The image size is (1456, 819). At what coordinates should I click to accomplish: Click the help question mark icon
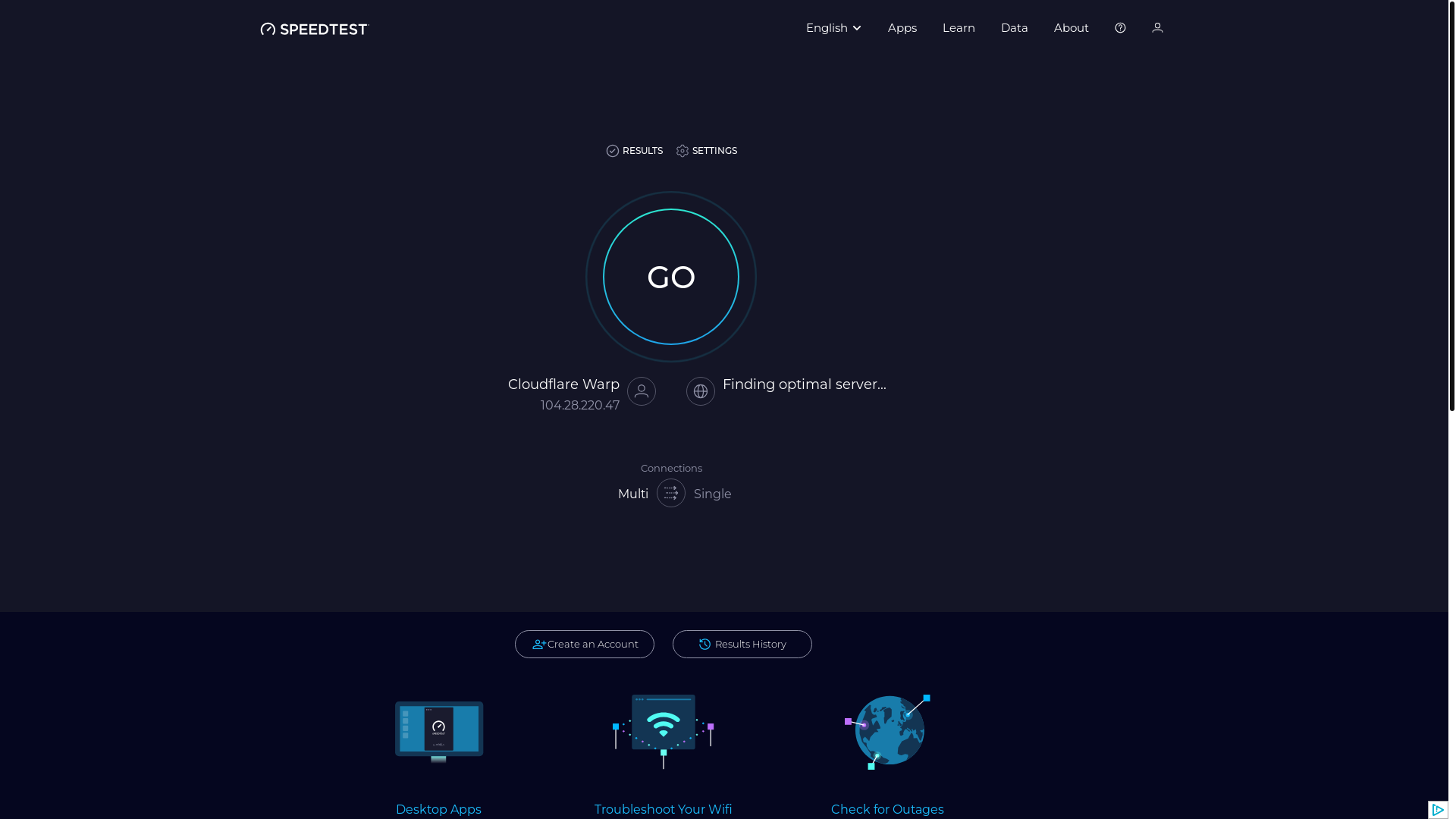click(1120, 28)
